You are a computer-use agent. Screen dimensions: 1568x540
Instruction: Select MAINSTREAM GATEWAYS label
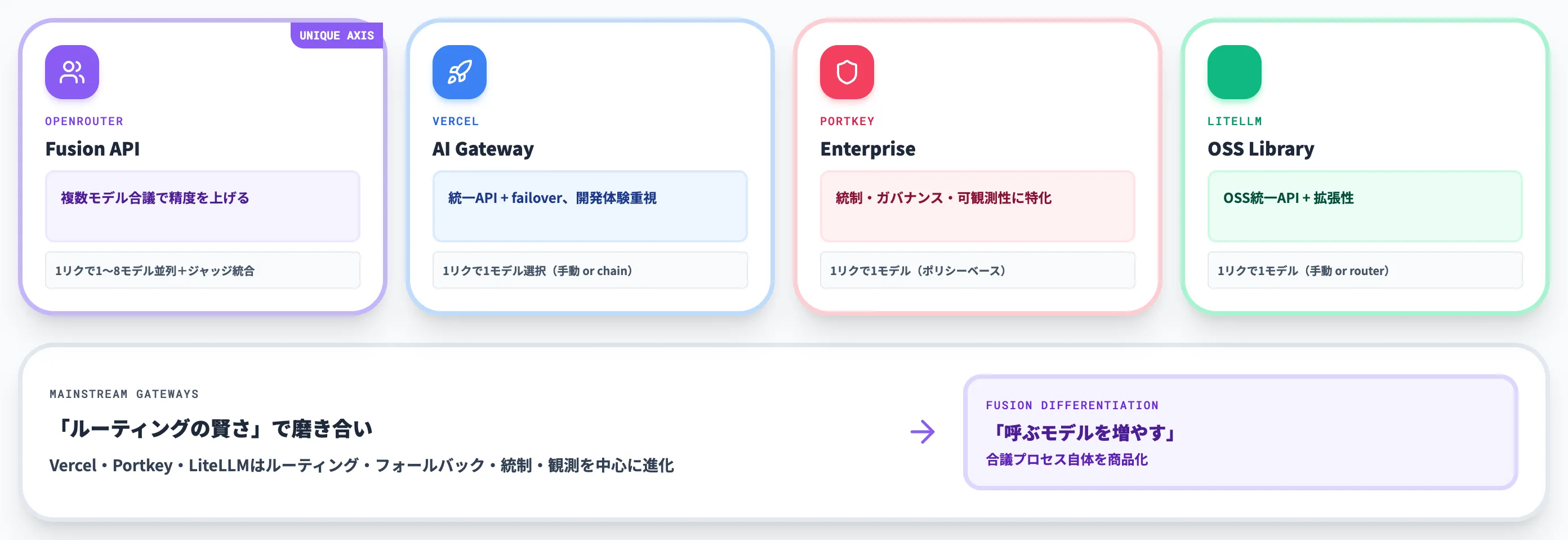pyautogui.click(x=124, y=393)
